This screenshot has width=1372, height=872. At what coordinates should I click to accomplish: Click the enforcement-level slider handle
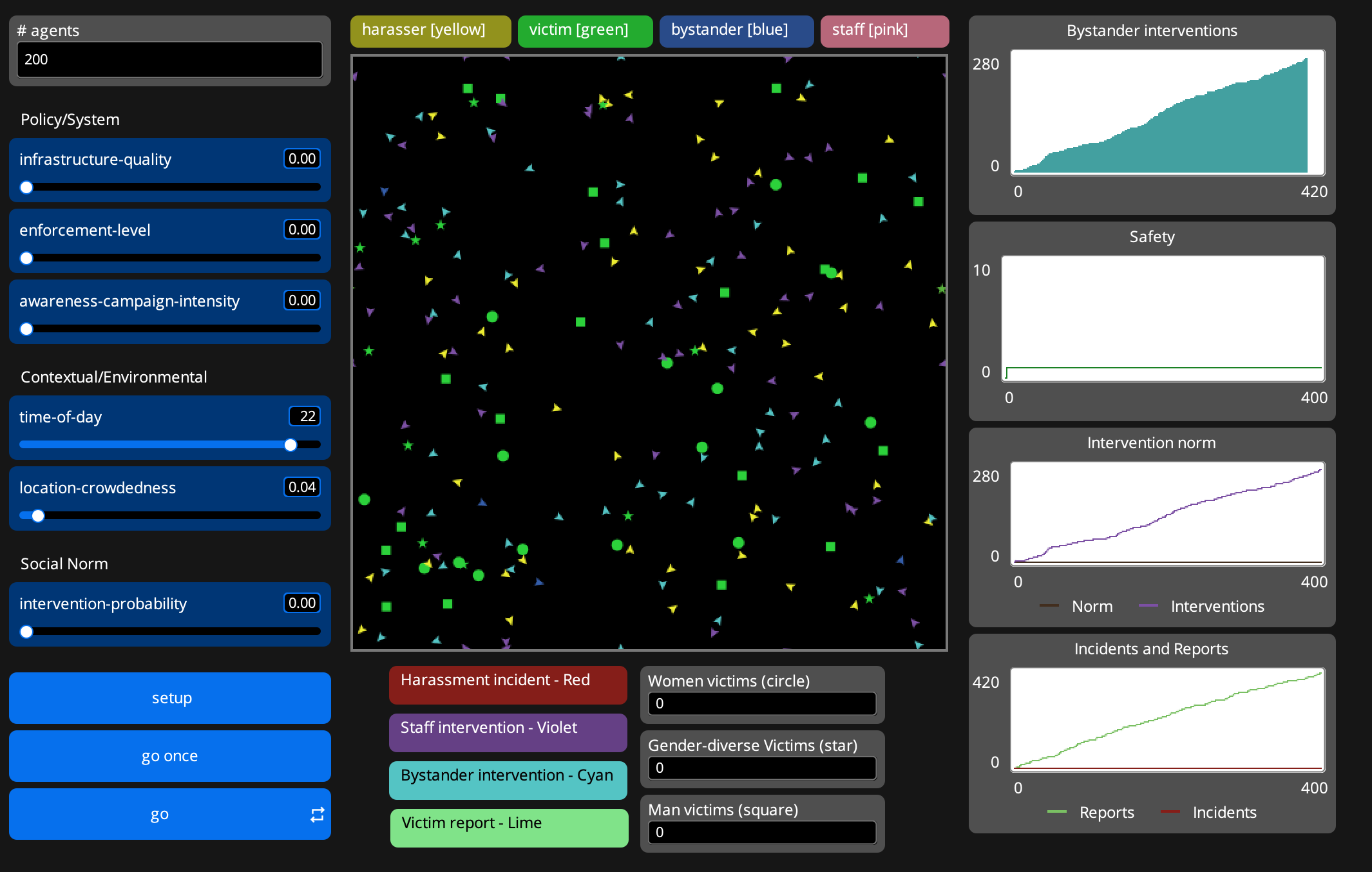(x=26, y=258)
